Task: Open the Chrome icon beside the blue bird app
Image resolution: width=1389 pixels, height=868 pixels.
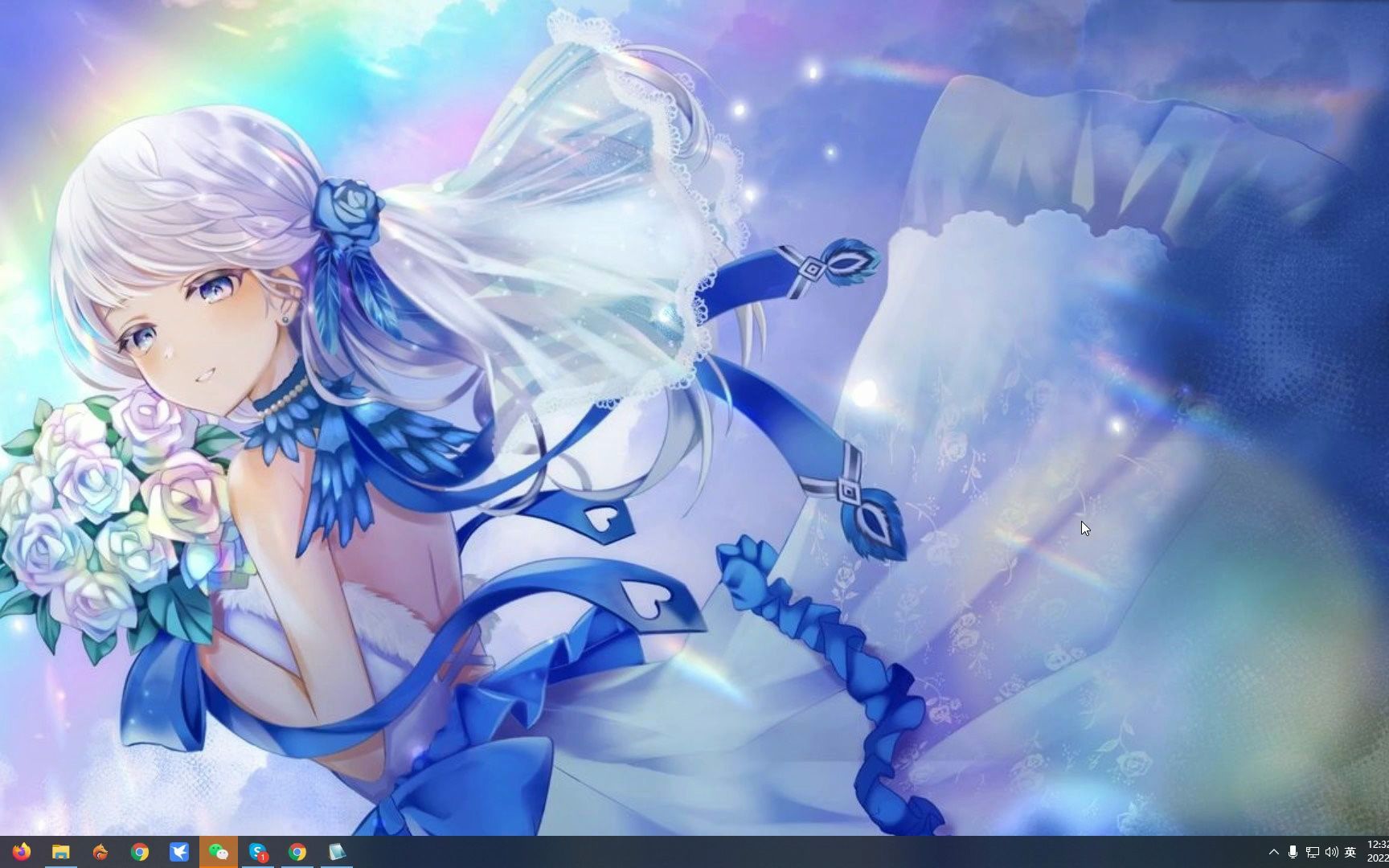Action: click(140, 852)
